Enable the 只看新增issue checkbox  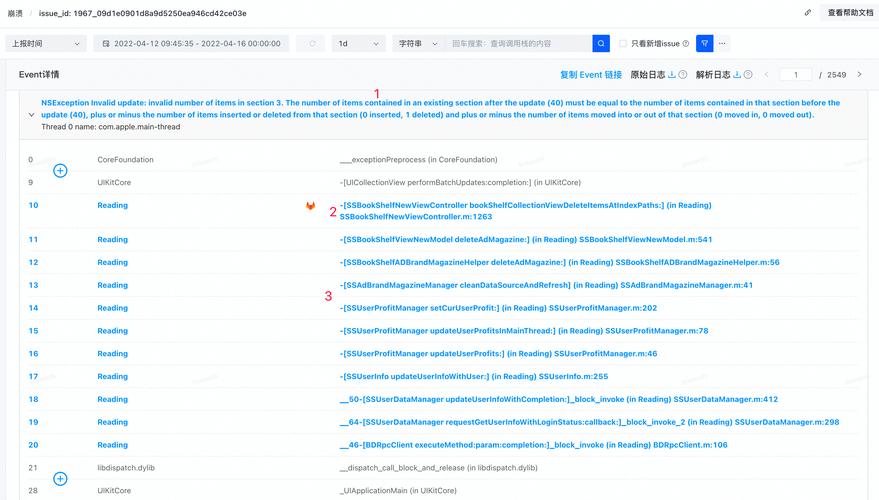click(x=623, y=44)
